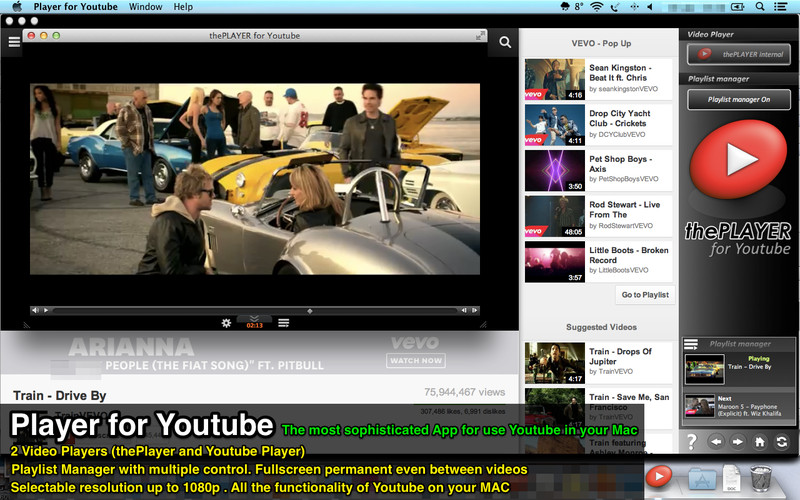This screenshot has width=800, height=500.
Task: Open help with the question mark icon
Action: point(691,441)
